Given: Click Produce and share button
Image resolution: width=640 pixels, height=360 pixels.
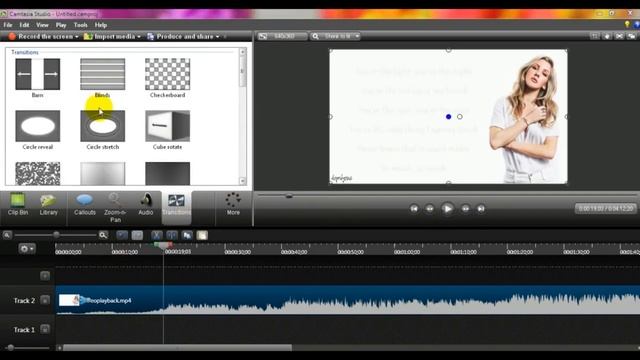Looking at the screenshot, I should (x=180, y=36).
